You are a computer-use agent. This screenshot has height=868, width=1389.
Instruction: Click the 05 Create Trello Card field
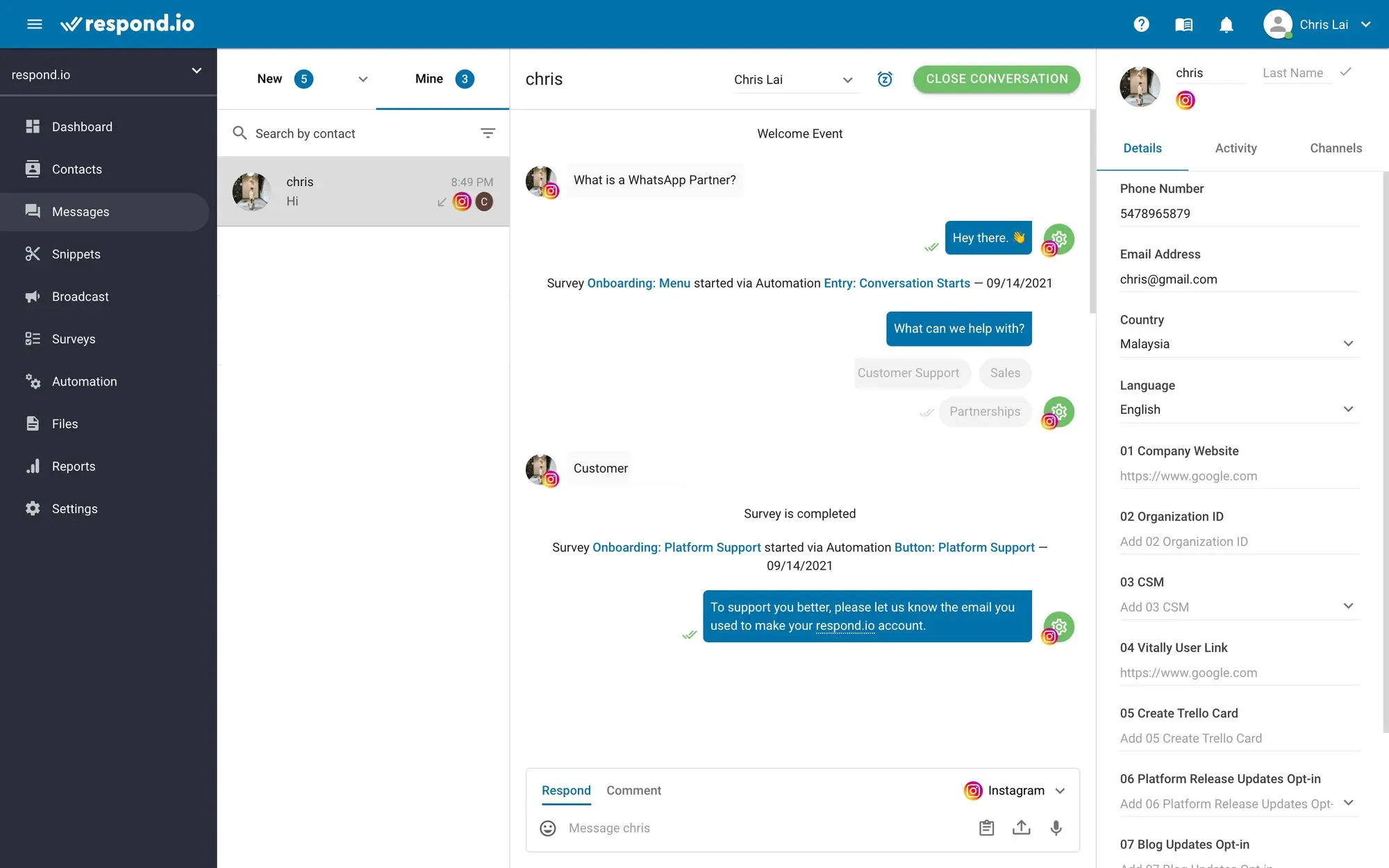click(1239, 738)
